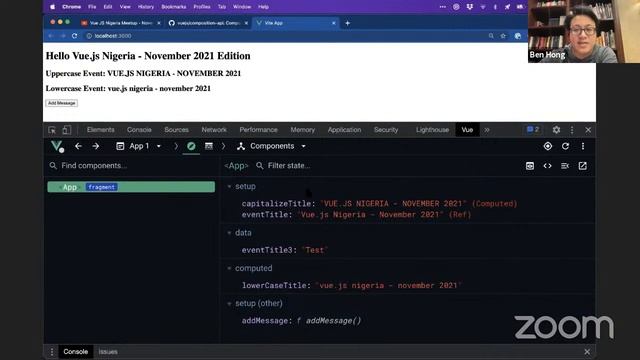Go back with the devtools left arrow

click(78, 146)
